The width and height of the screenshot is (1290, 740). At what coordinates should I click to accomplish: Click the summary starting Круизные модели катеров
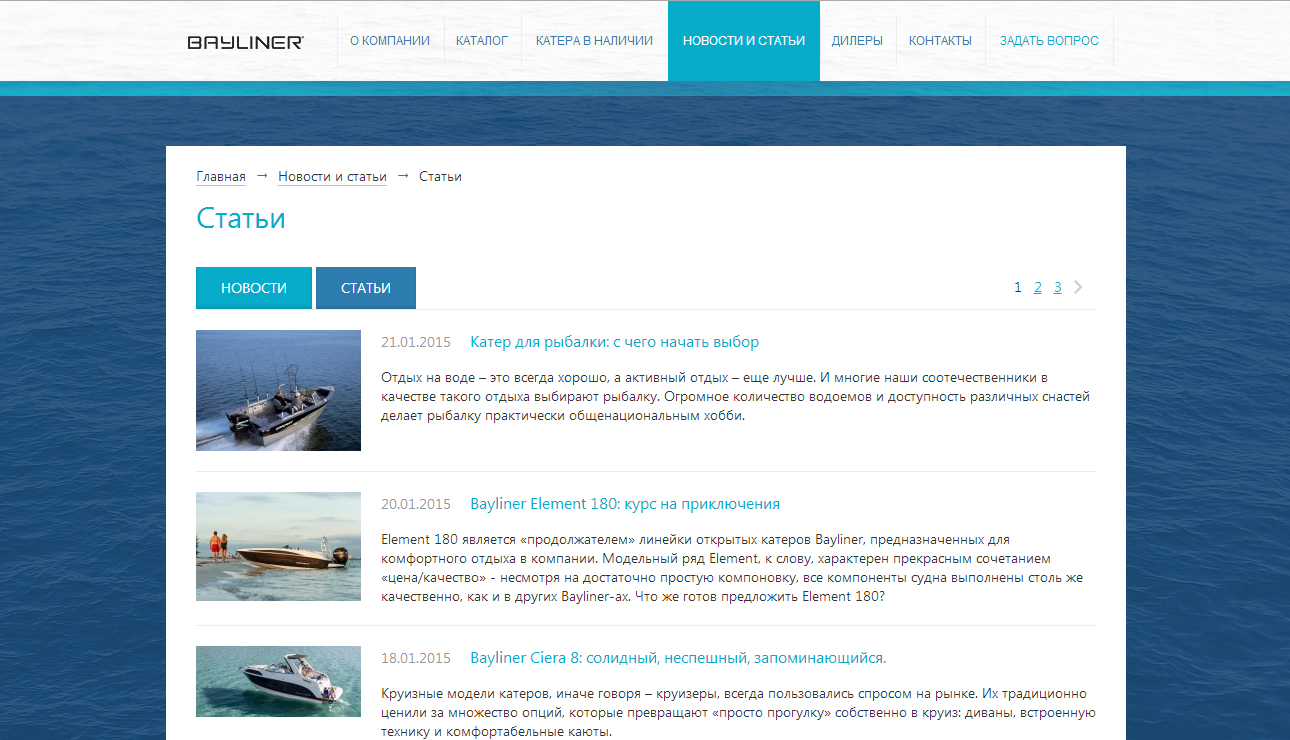click(x=738, y=713)
